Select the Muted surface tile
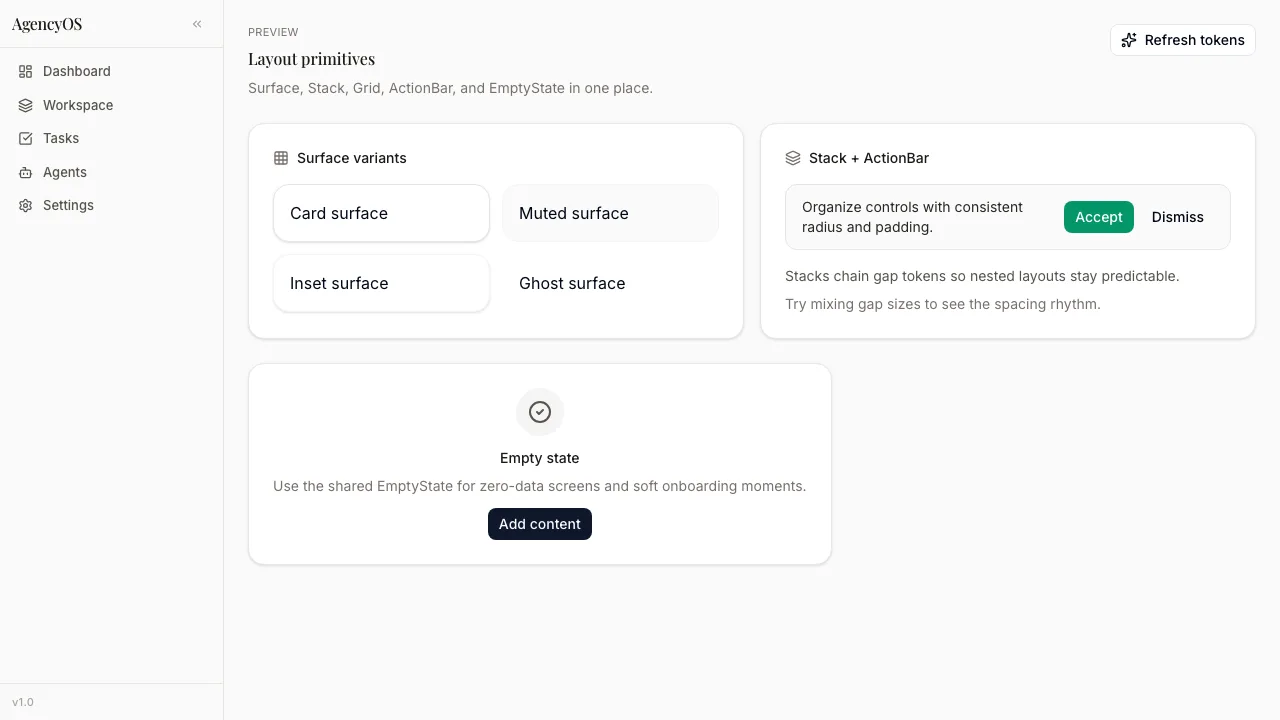This screenshot has width=1280, height=720. click(x=610, y=213)
